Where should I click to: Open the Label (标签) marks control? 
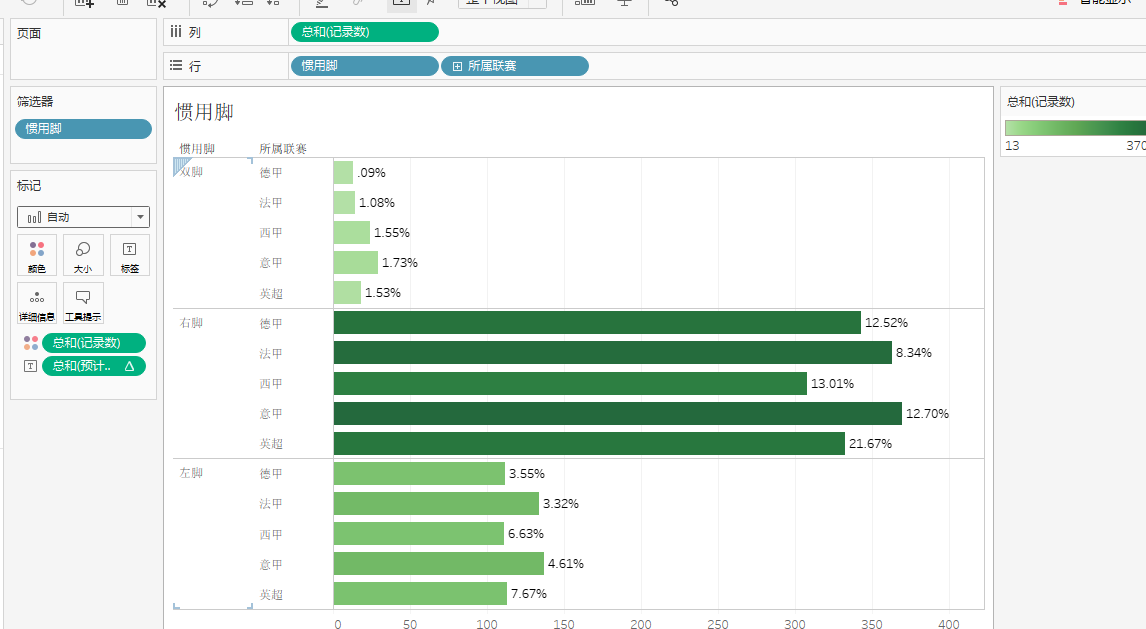pyautogui.click(x=129, y=255)
